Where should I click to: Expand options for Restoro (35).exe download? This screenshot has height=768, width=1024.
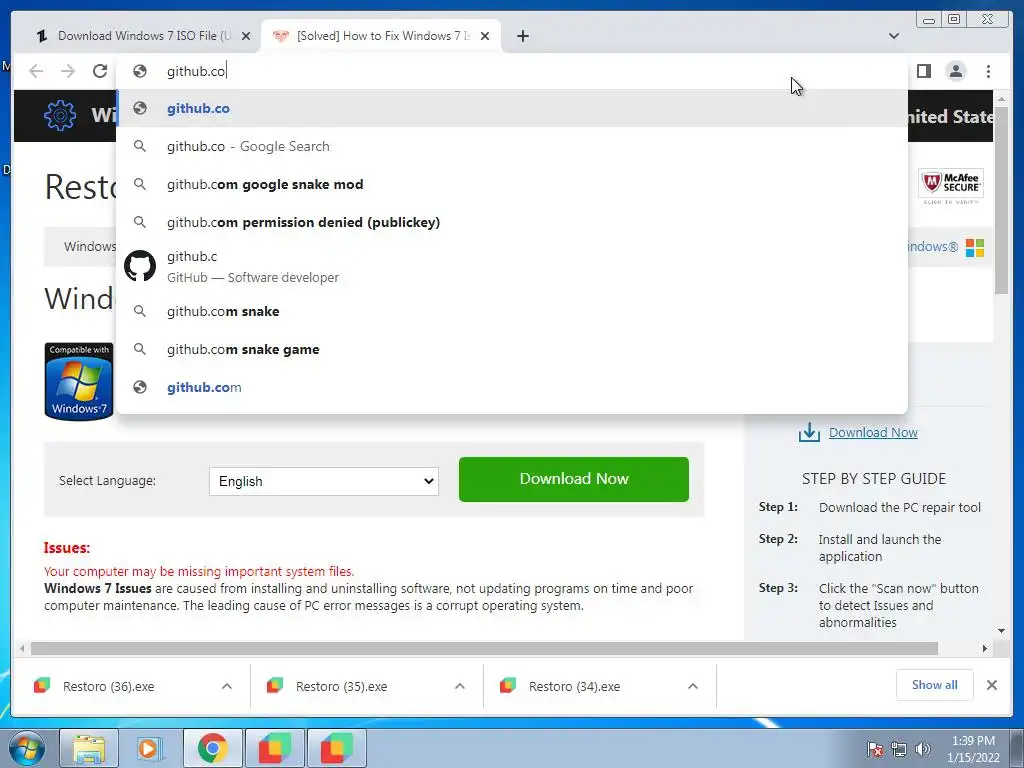pyautogui.click(x=460, y=686)
